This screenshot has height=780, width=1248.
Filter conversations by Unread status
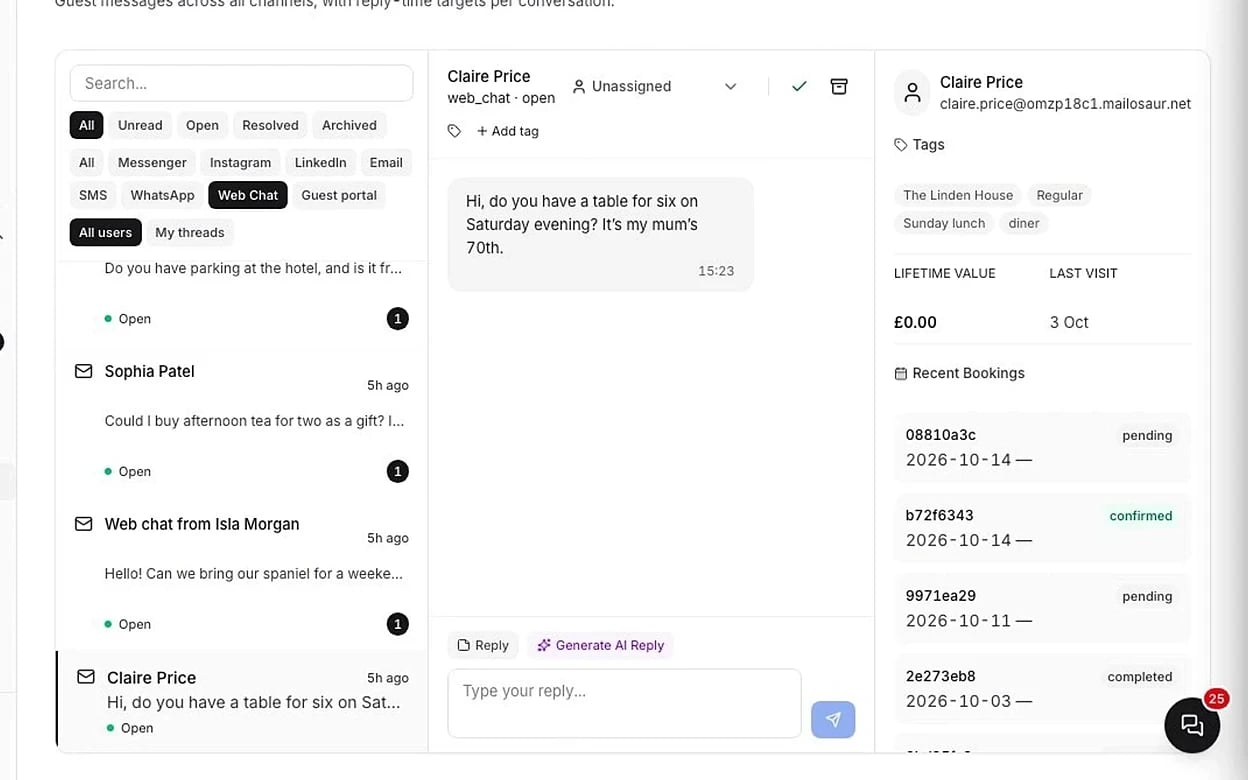click(x=140, y=125)
